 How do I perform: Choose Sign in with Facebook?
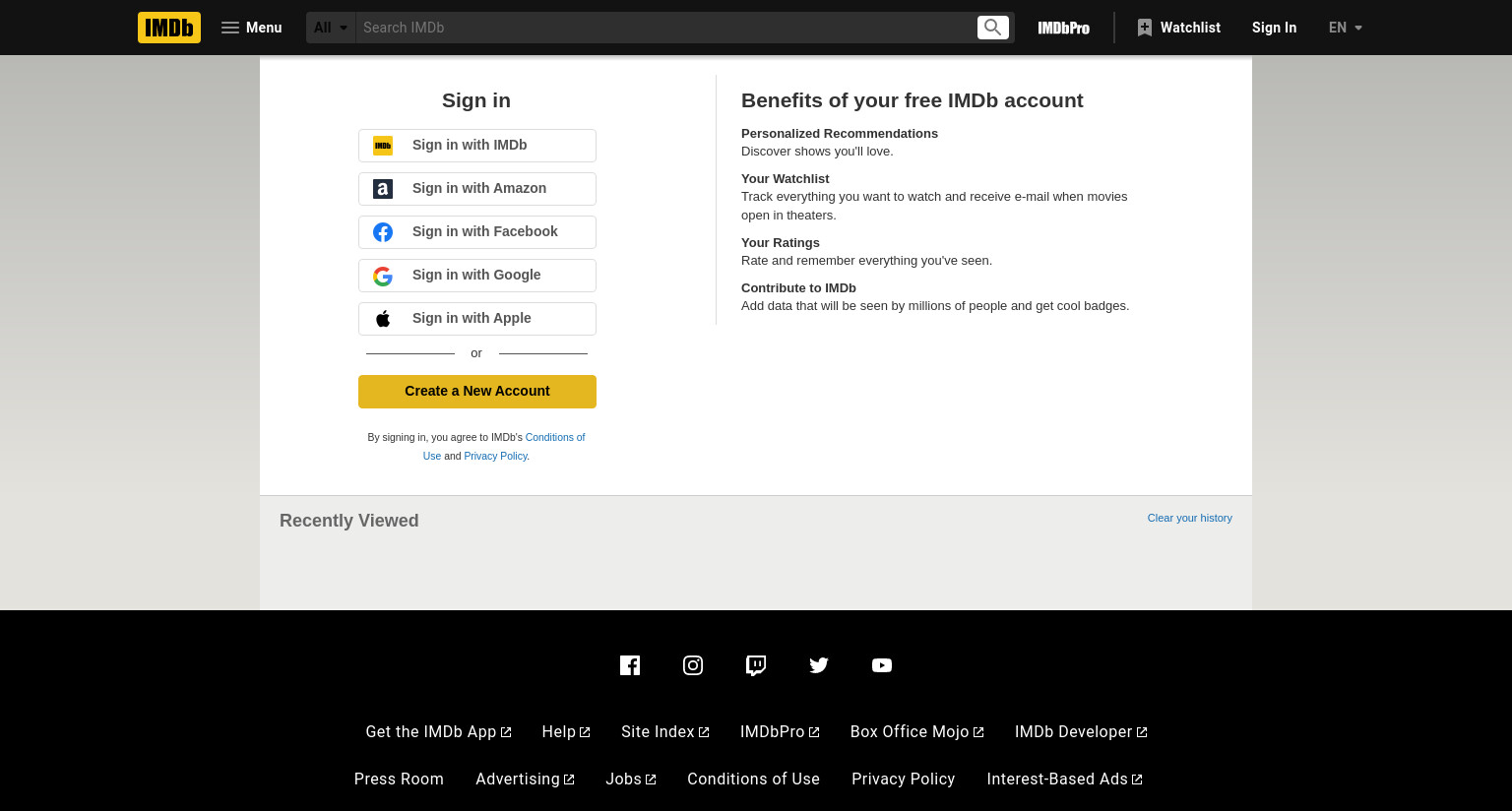pyautogui.click(x=477, y=232)
